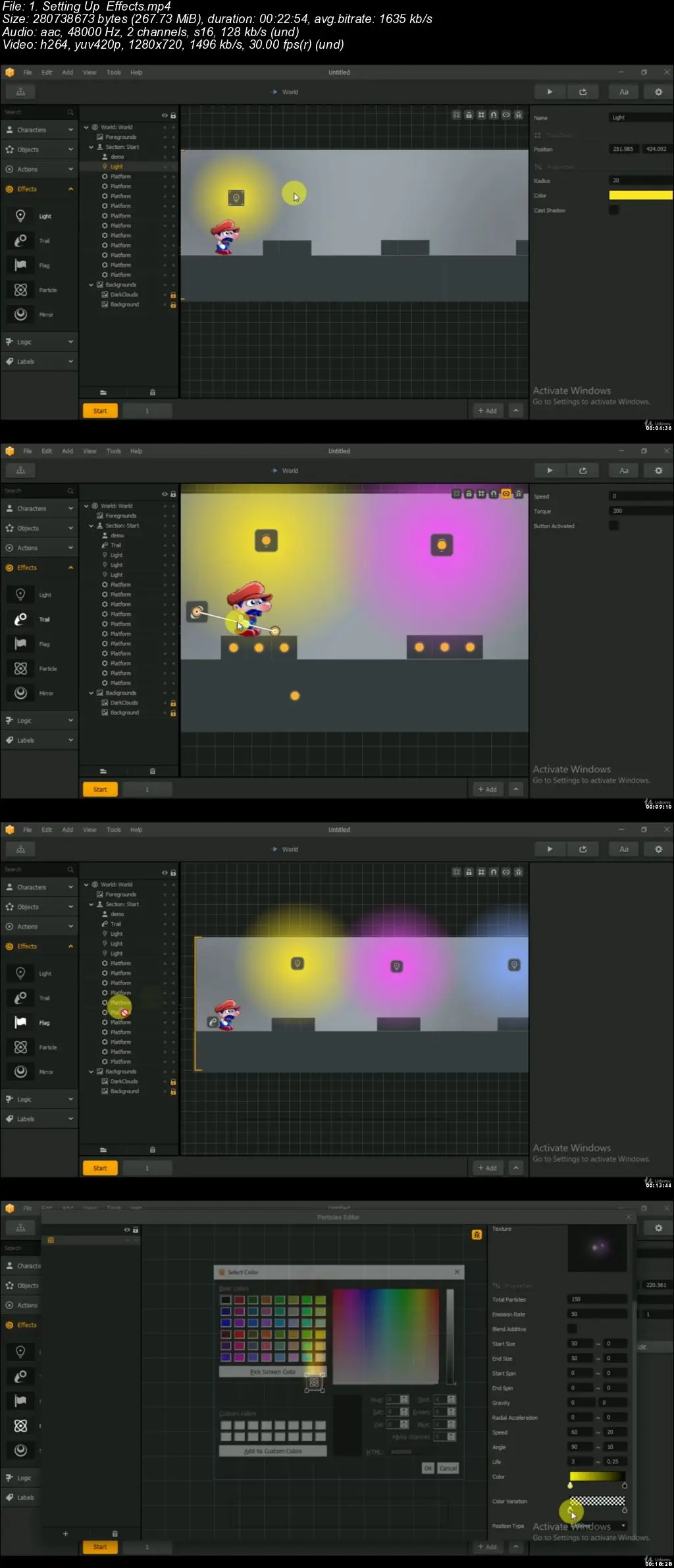Click Cancel in the Select Color dialog
This screenshot has height=1568, width=674.
(448, 1468)
